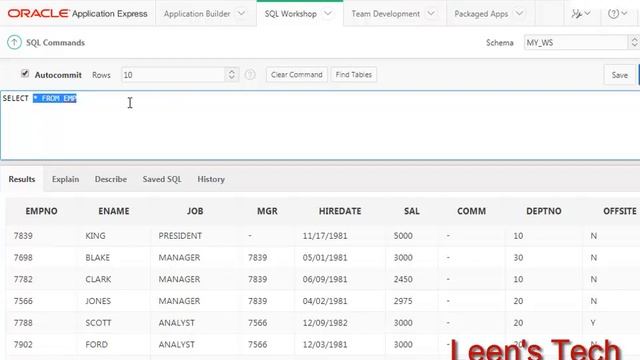Screen dimensions: 640x360
Task: Expand the Packaged Apps dropdown arrow
Action: [519, 13]
